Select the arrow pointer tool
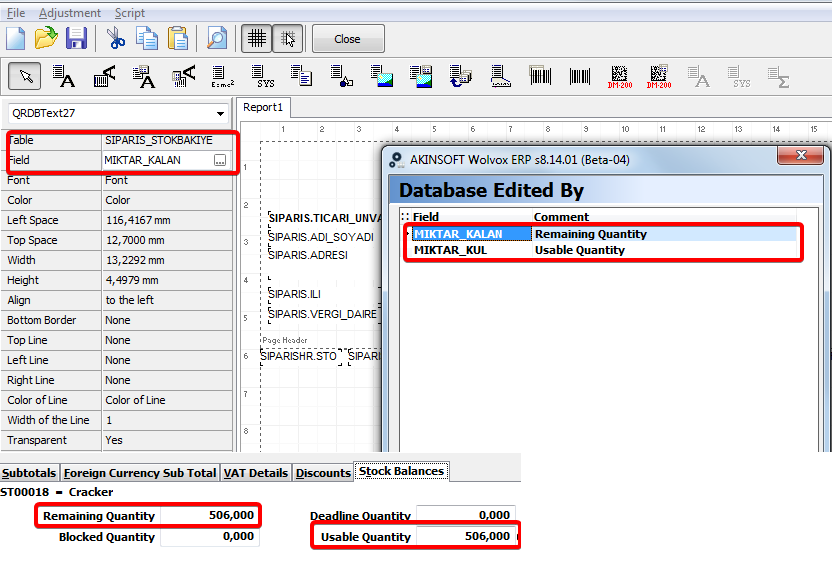This screenshot has width=832, height=563. 24,76
